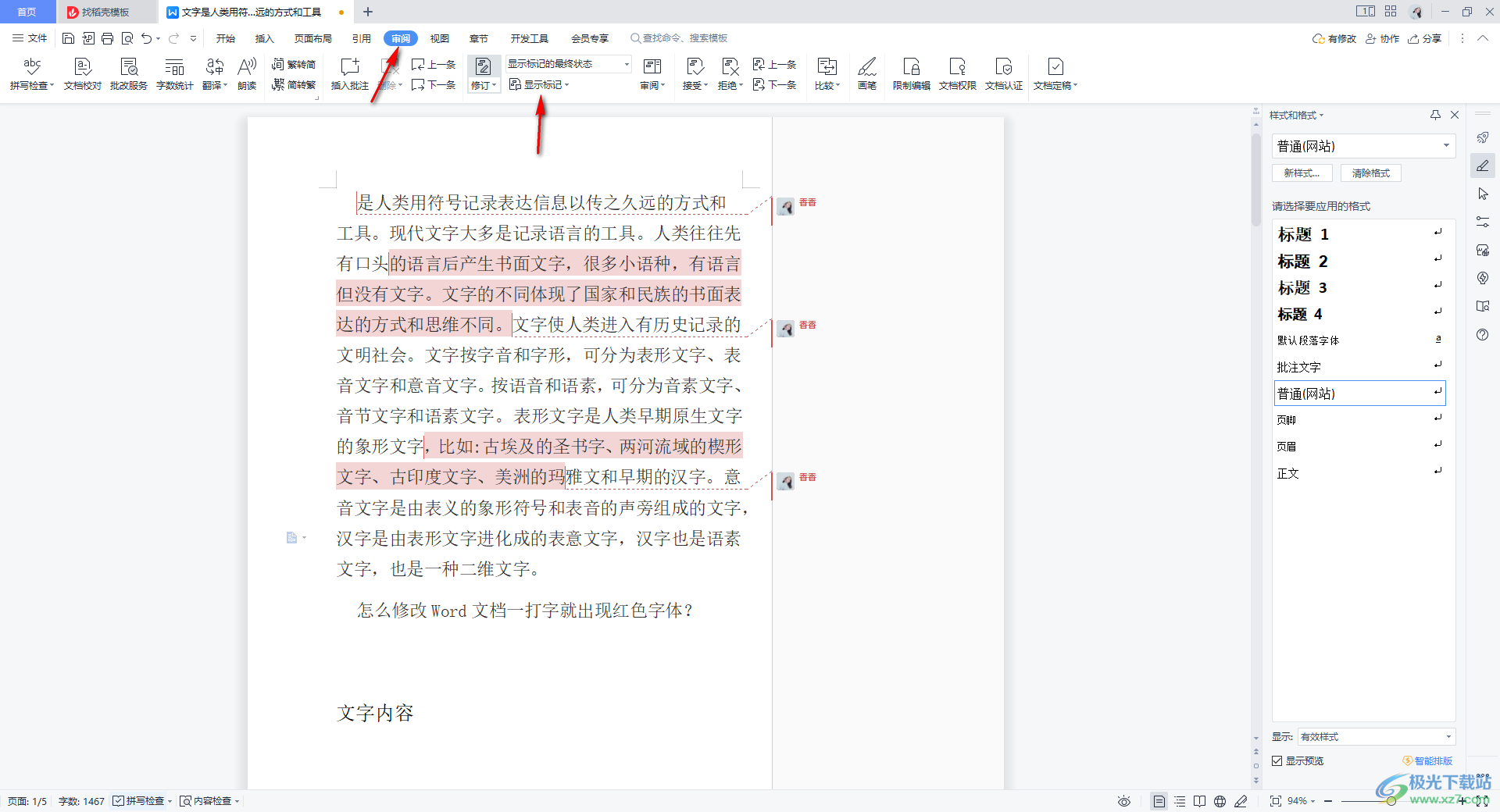This screenshot has width=1500, height=812.
Task: Click 智能排版 link
Action: (1427, 760)
